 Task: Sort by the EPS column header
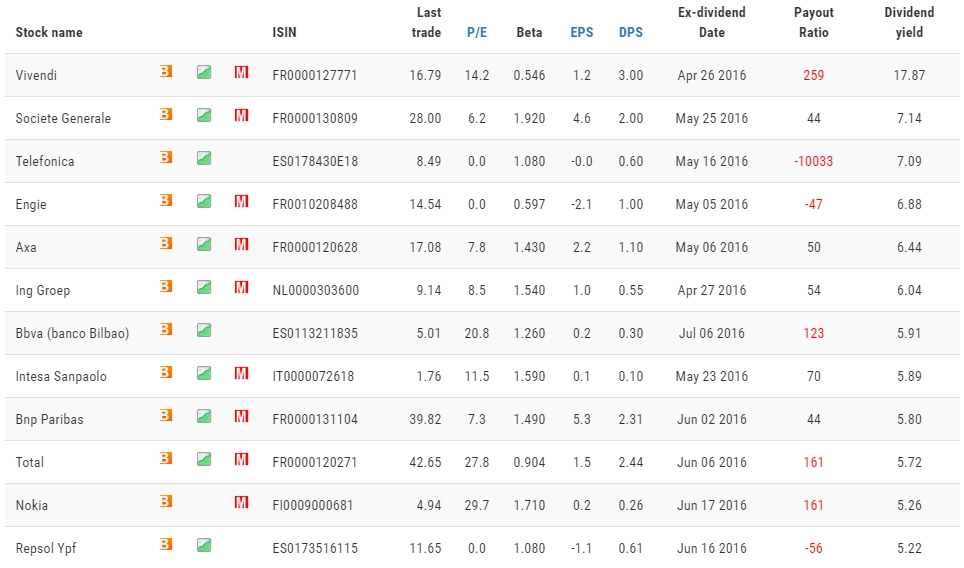coord(582,33)
